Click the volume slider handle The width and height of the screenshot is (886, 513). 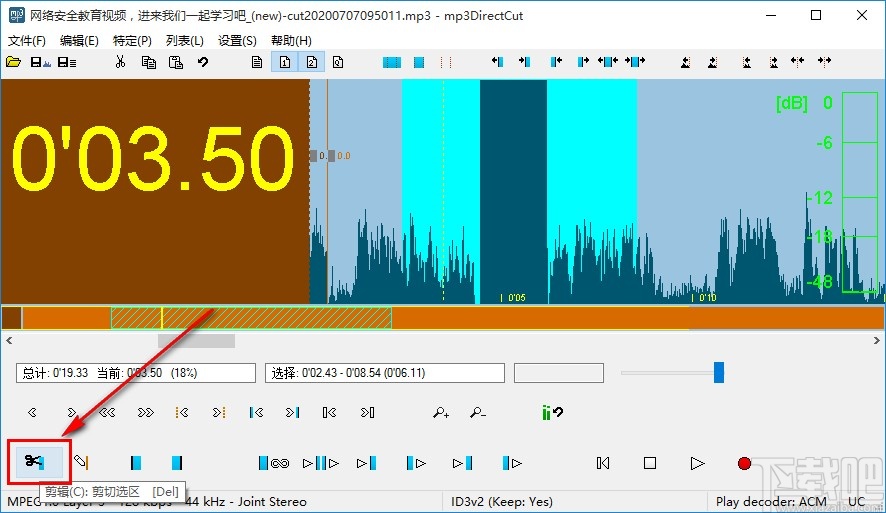(x=718, y=373)
